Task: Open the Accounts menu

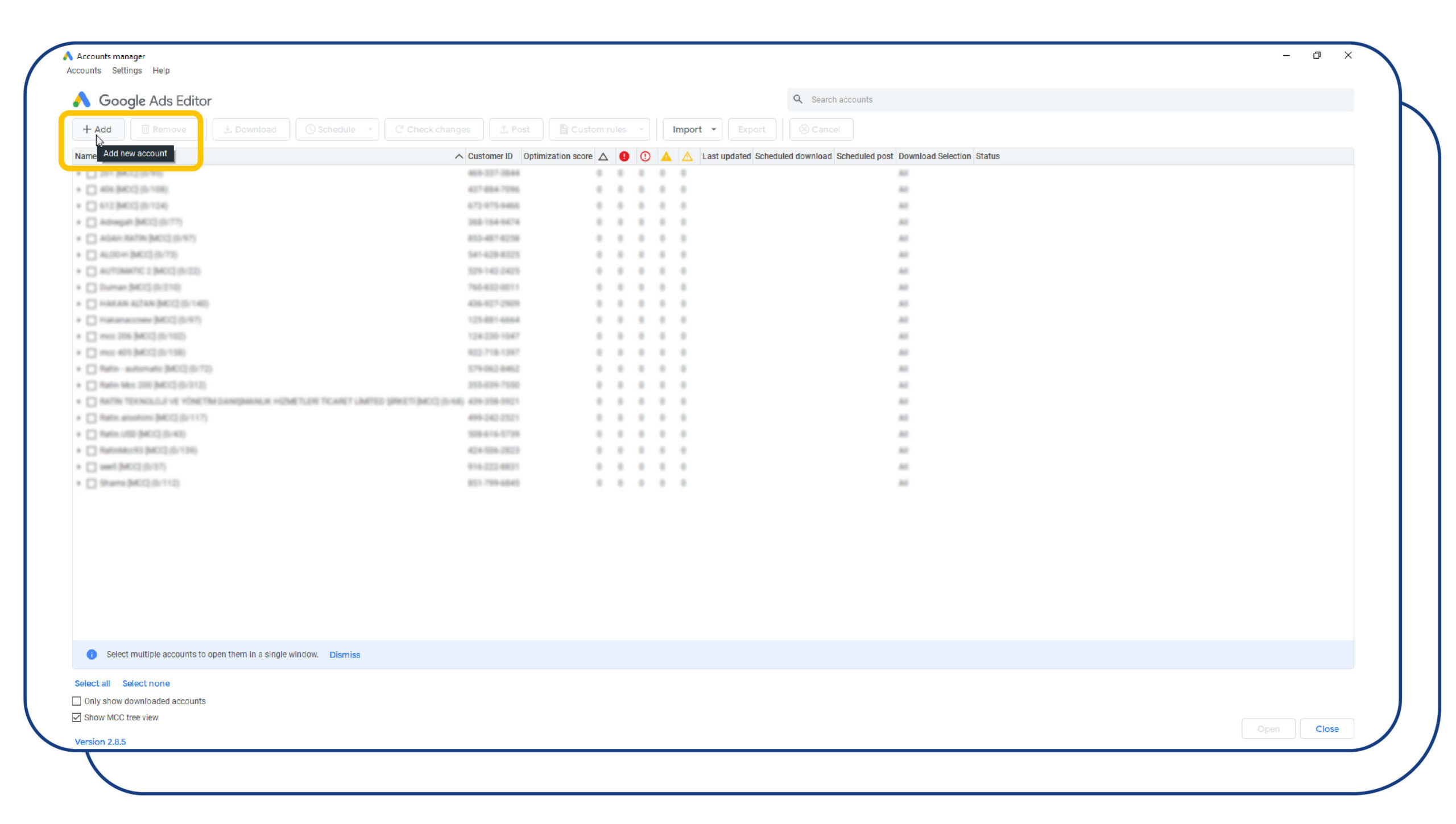Action: pyautogui.click(x=84, y=70)
